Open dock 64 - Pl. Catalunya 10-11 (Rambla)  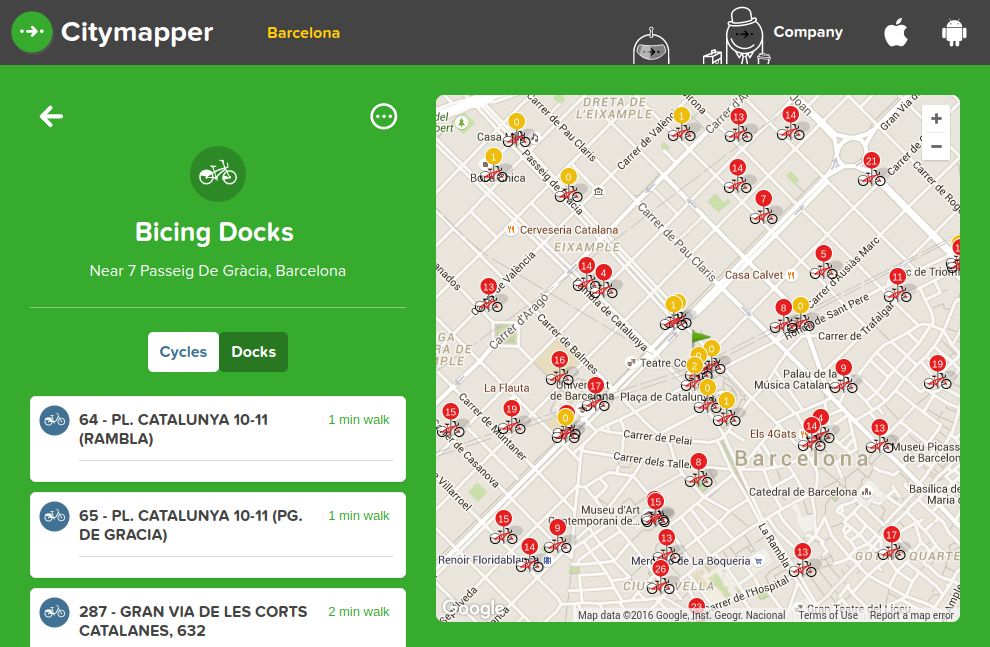(x=218, y=439)
